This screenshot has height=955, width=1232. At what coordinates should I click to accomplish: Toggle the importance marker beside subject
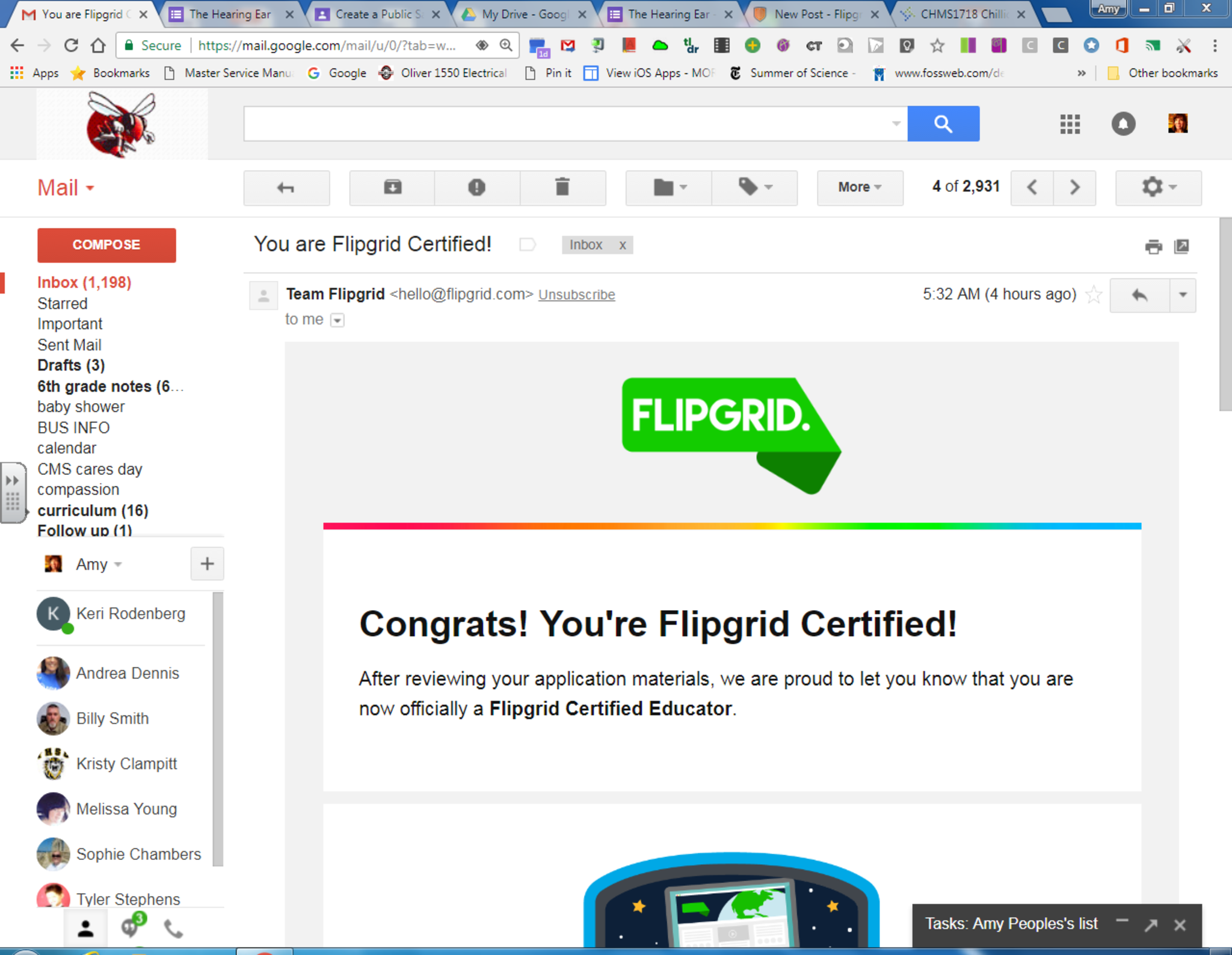click(527, 245)
